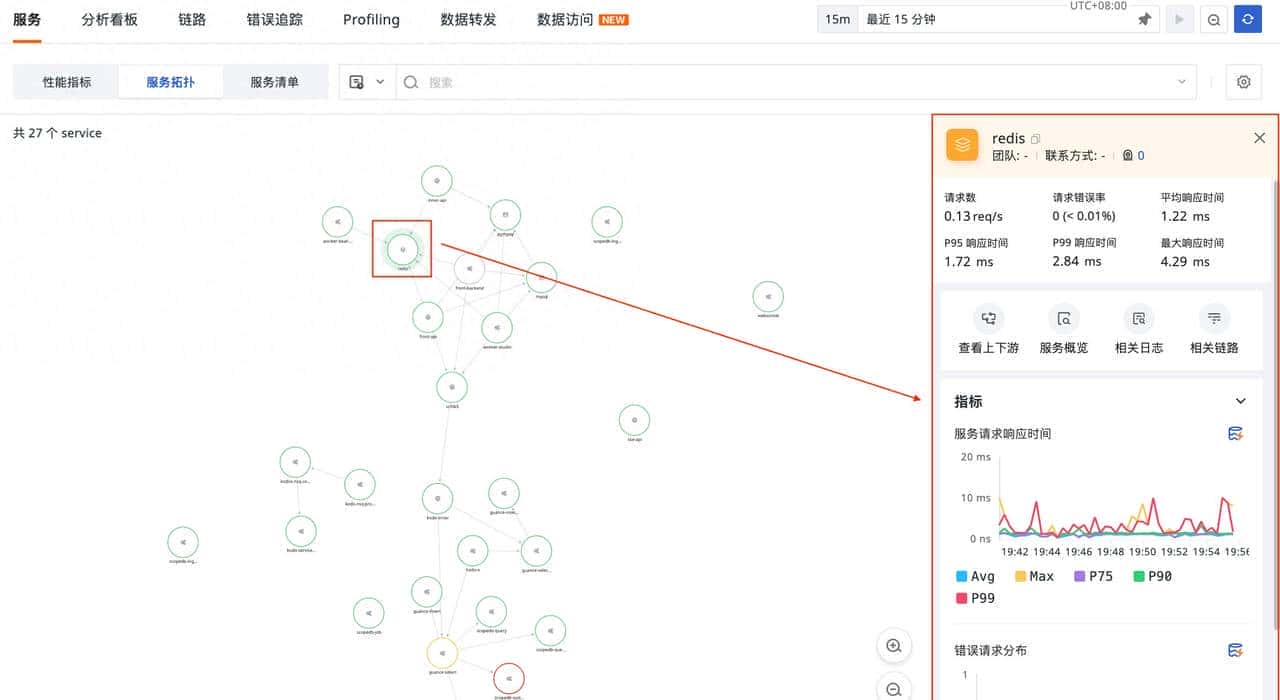Select the front-backend node

[x=469, y=270]
